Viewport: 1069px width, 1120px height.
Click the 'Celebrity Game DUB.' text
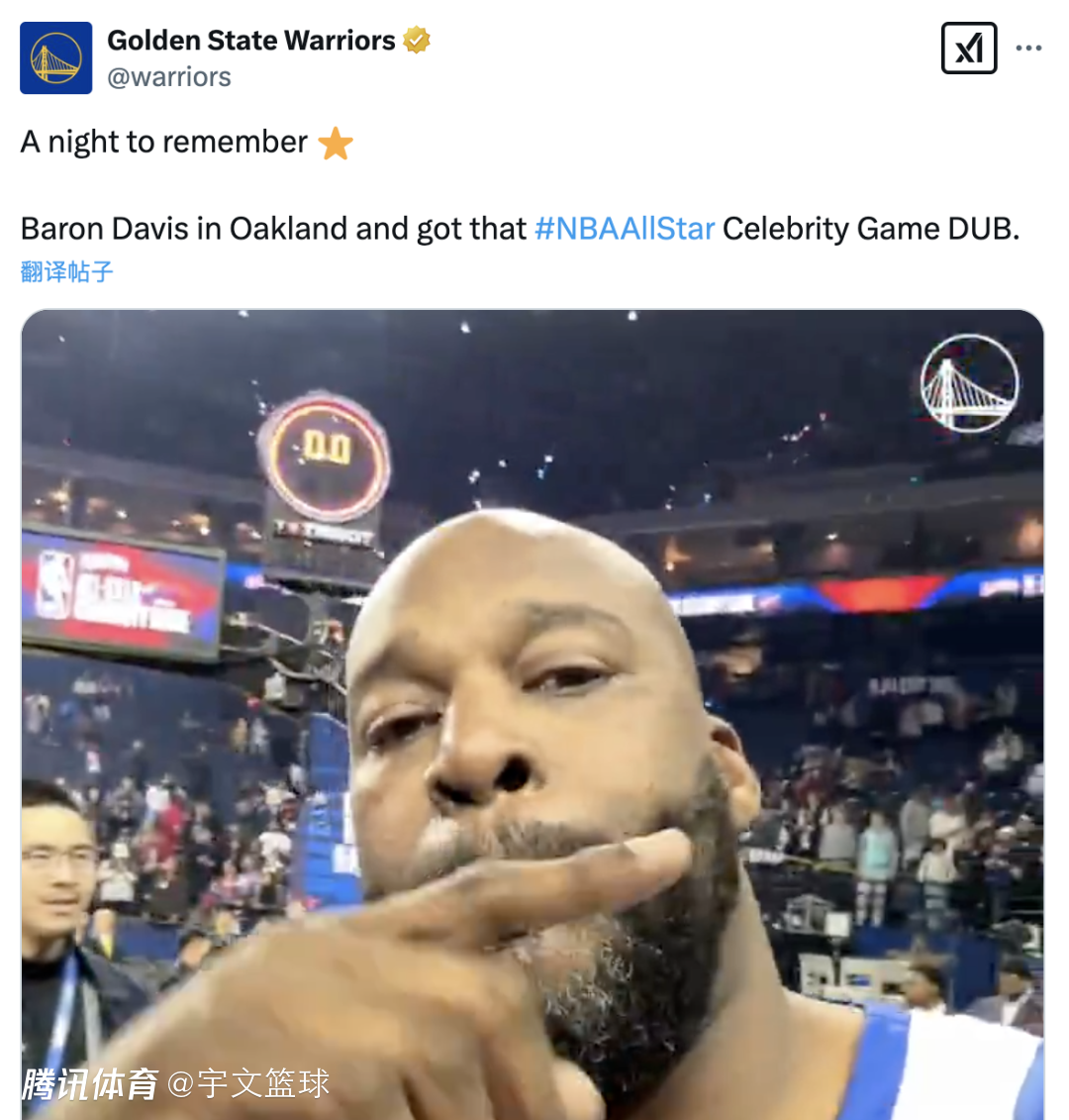click(870, 229)
